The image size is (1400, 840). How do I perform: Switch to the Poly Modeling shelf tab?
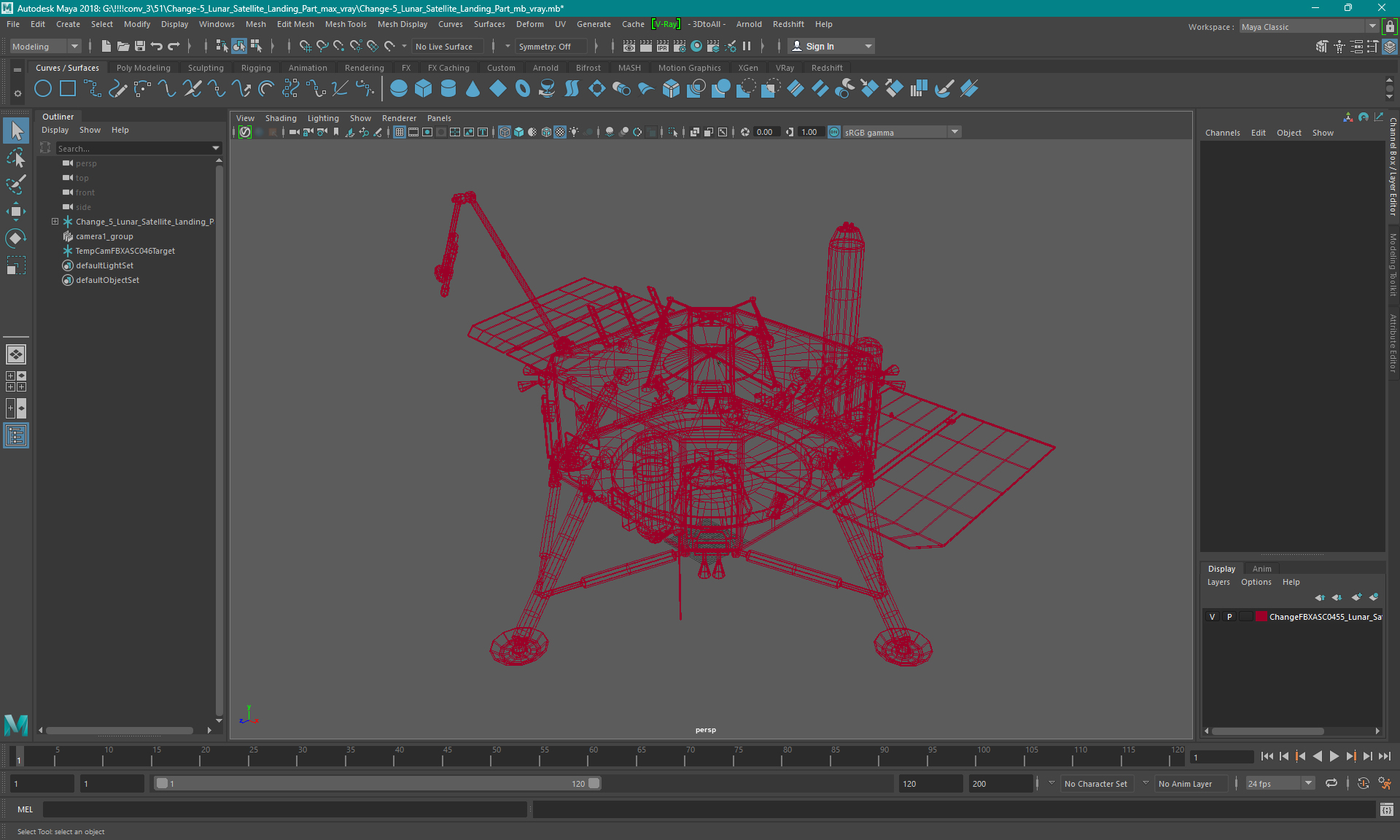(x=144, y=68)
